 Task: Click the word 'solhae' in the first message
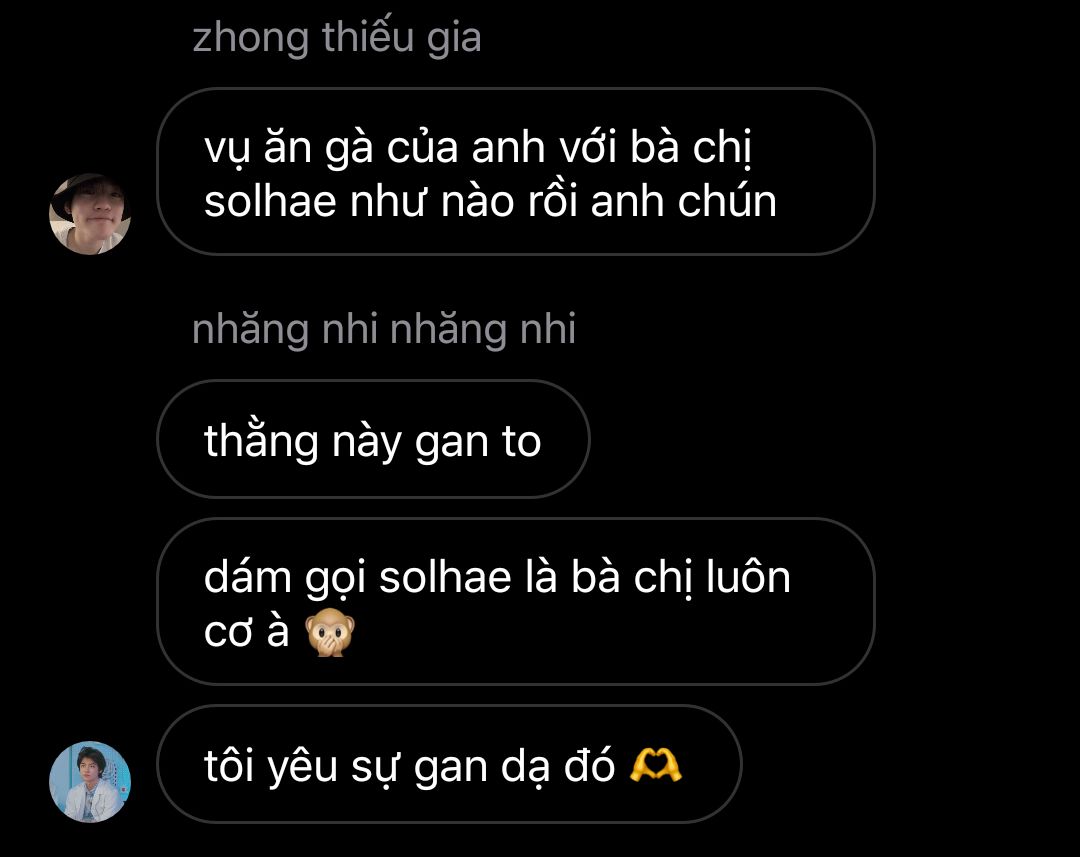271,201
